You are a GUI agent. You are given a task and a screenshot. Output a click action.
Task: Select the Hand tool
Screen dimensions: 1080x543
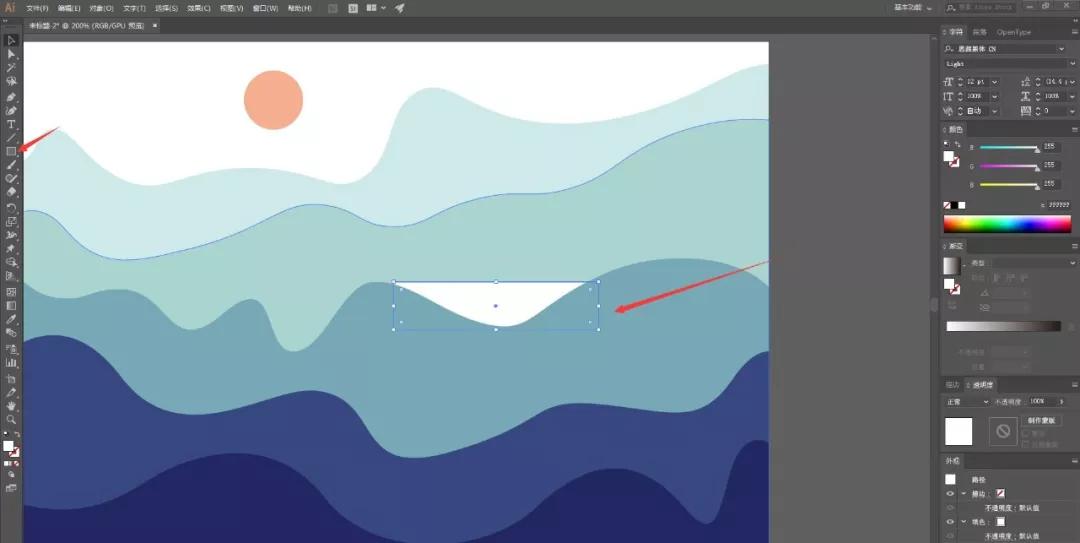pyautogui.click(x=11, y=407)
